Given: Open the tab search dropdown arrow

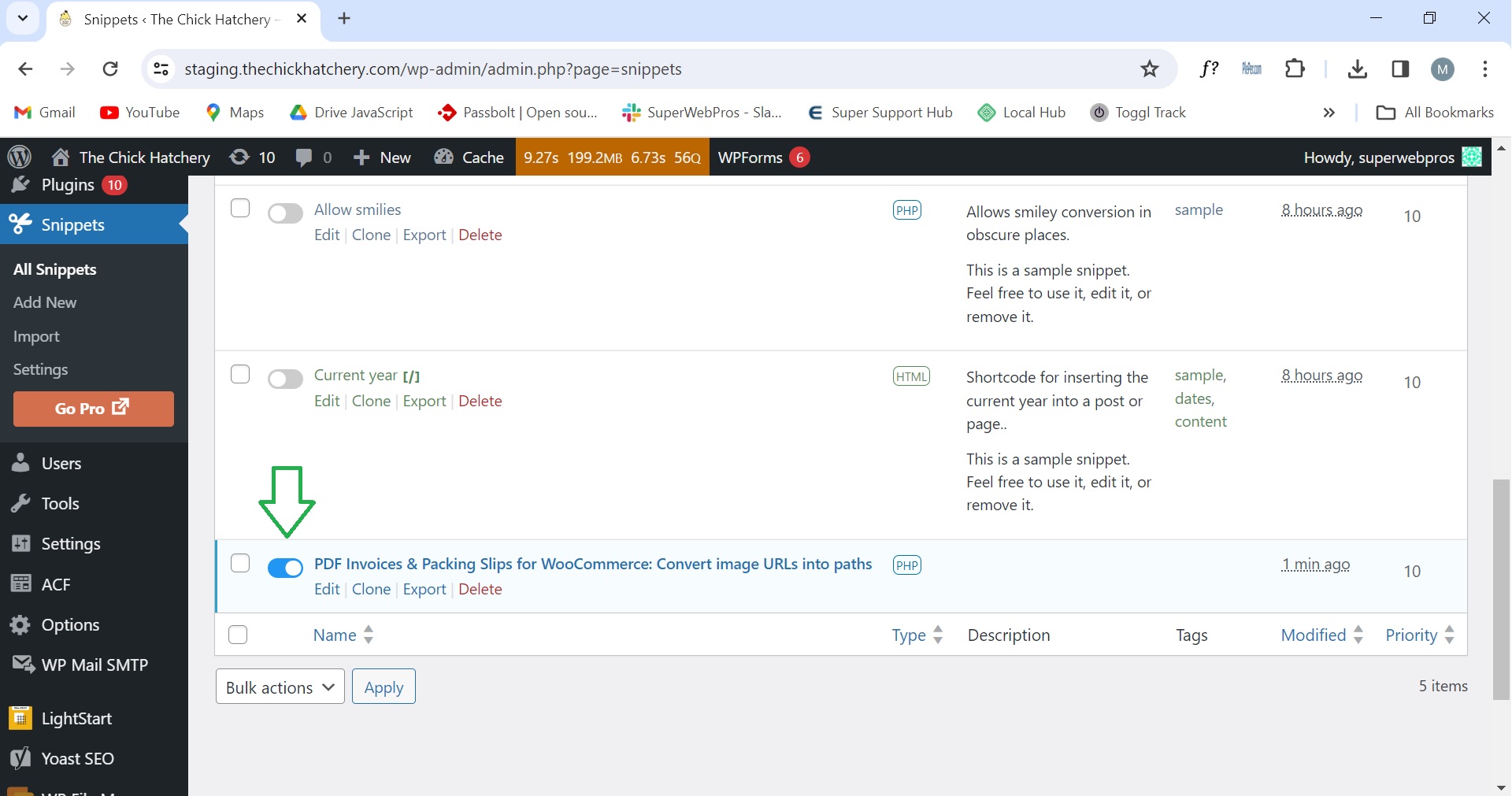Looking at the screenshot, I should coord(23,18).
